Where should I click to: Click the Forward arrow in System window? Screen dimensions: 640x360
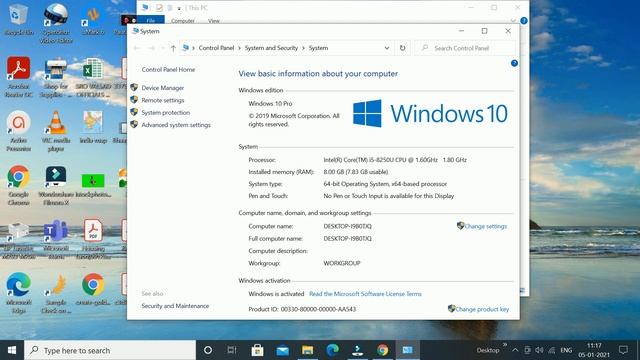151,48
